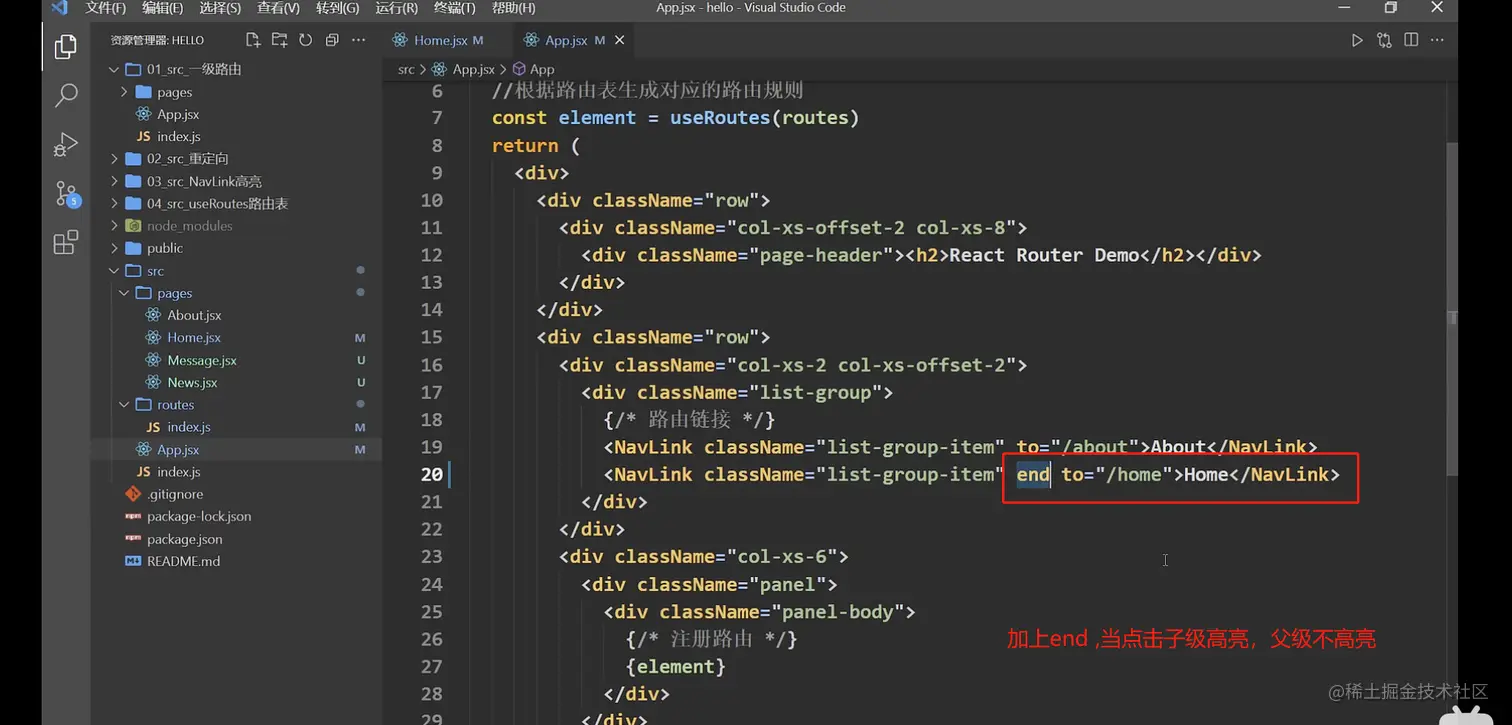This screenshot has height=725, width=1512.
Task: Collapse the routes folder
Action: 124,405
